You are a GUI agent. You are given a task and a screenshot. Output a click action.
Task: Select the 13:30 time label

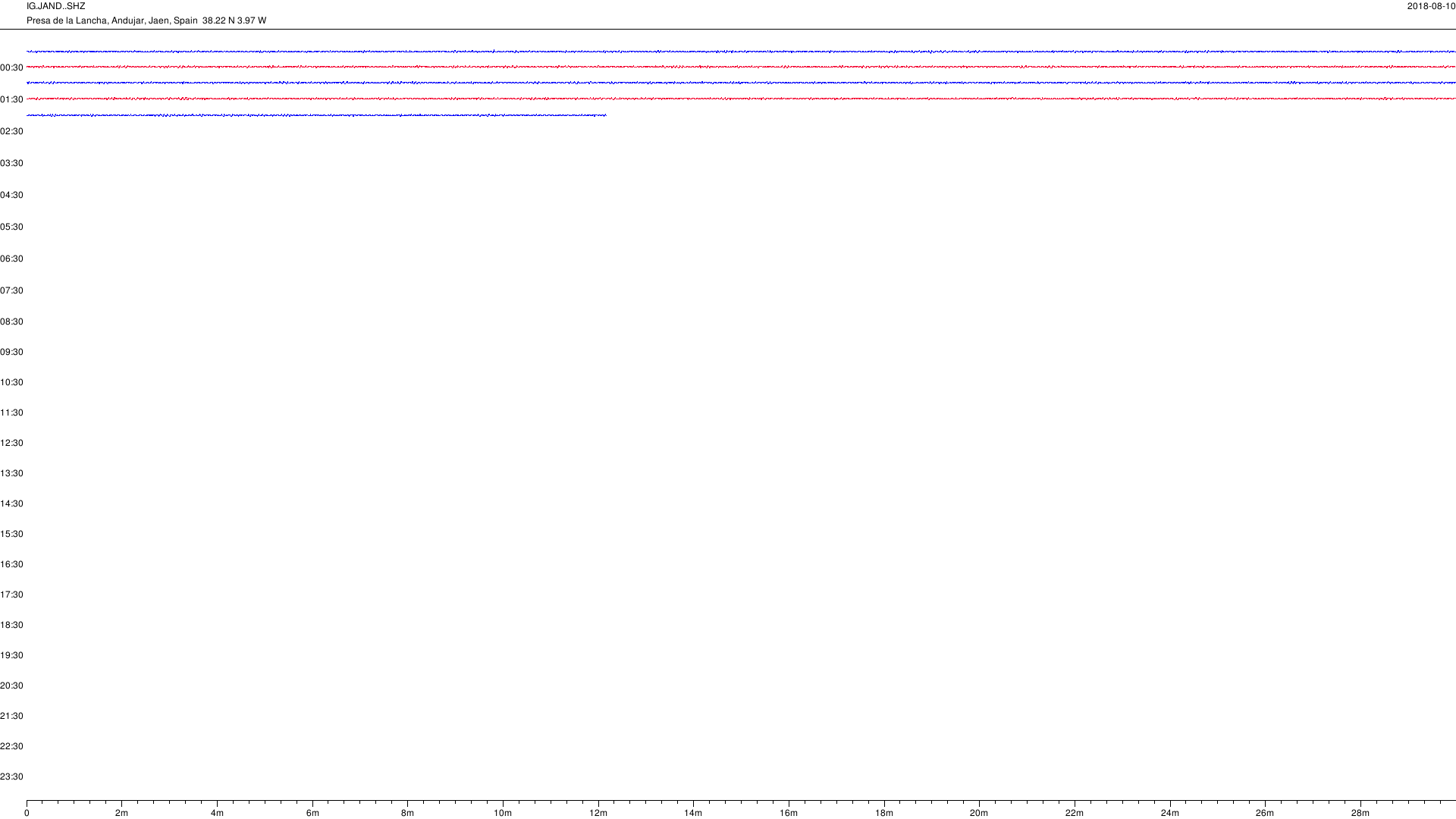11,473
